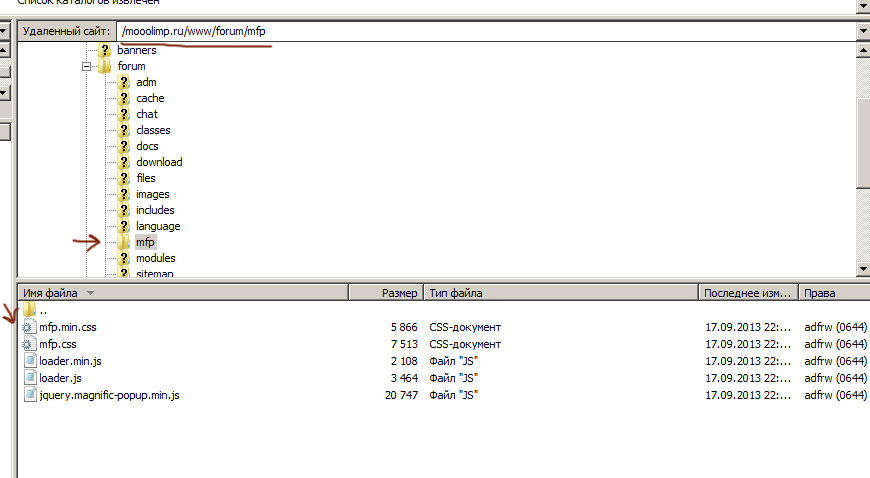
Task: Click the Права column header
Action: [x=832, y=293]
